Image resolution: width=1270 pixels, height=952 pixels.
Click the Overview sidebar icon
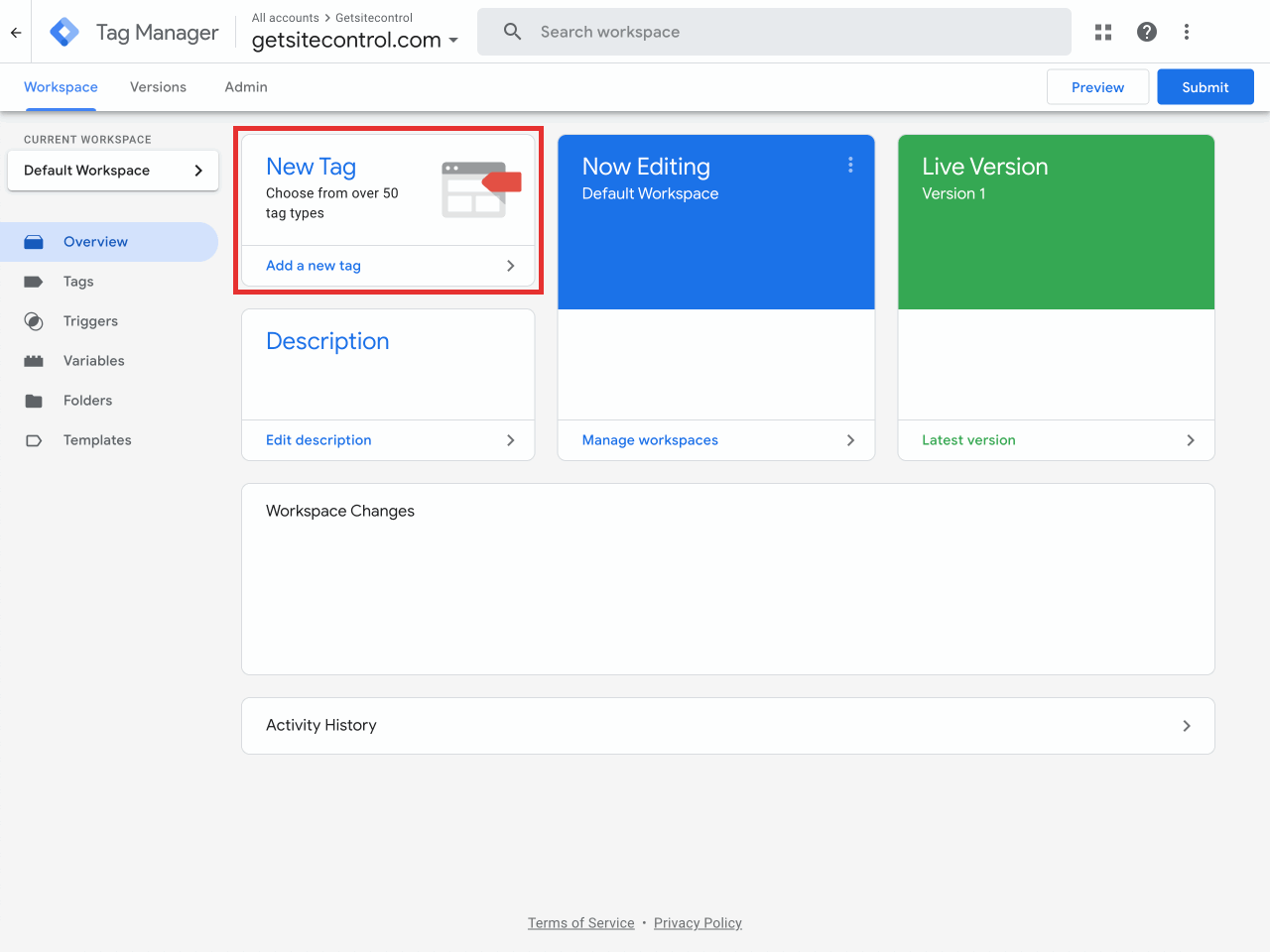34,241
